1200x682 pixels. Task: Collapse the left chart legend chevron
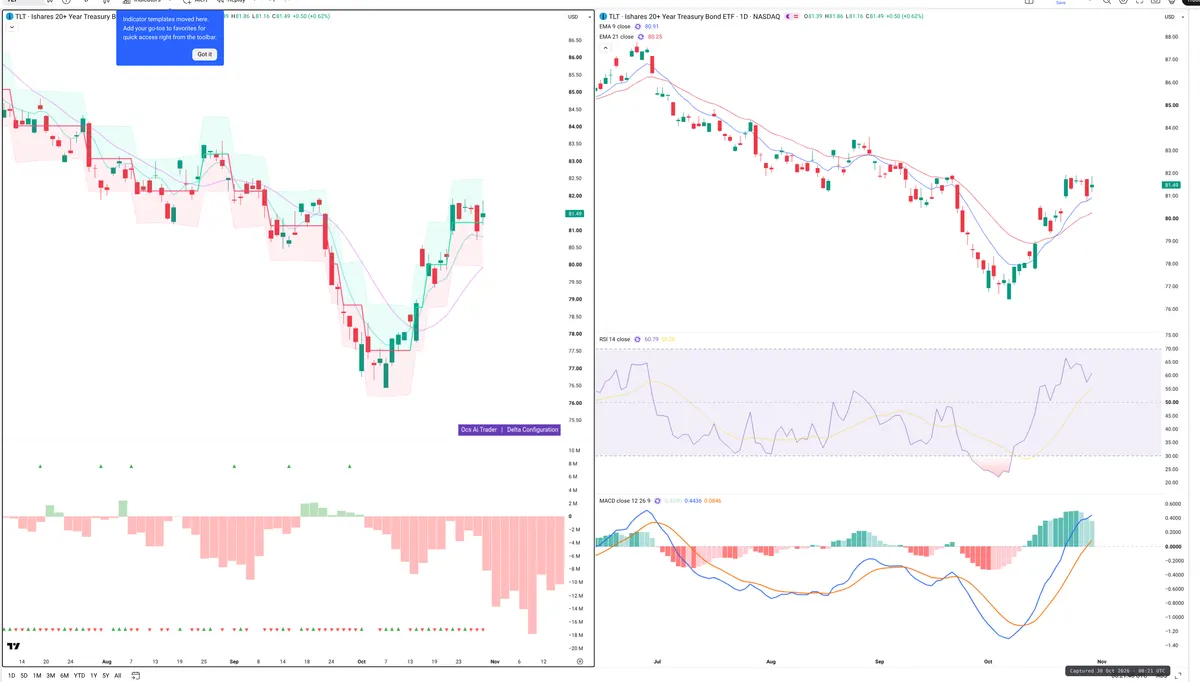point(11,28)
